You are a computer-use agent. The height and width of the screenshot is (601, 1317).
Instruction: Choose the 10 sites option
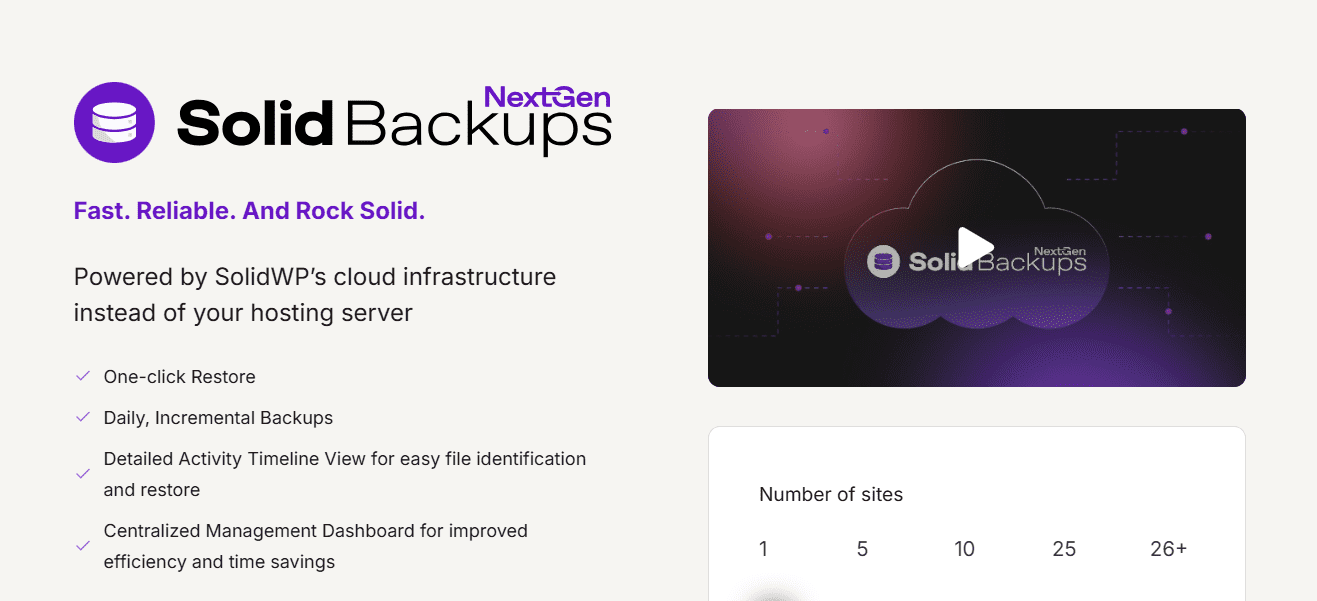(964, 548)
